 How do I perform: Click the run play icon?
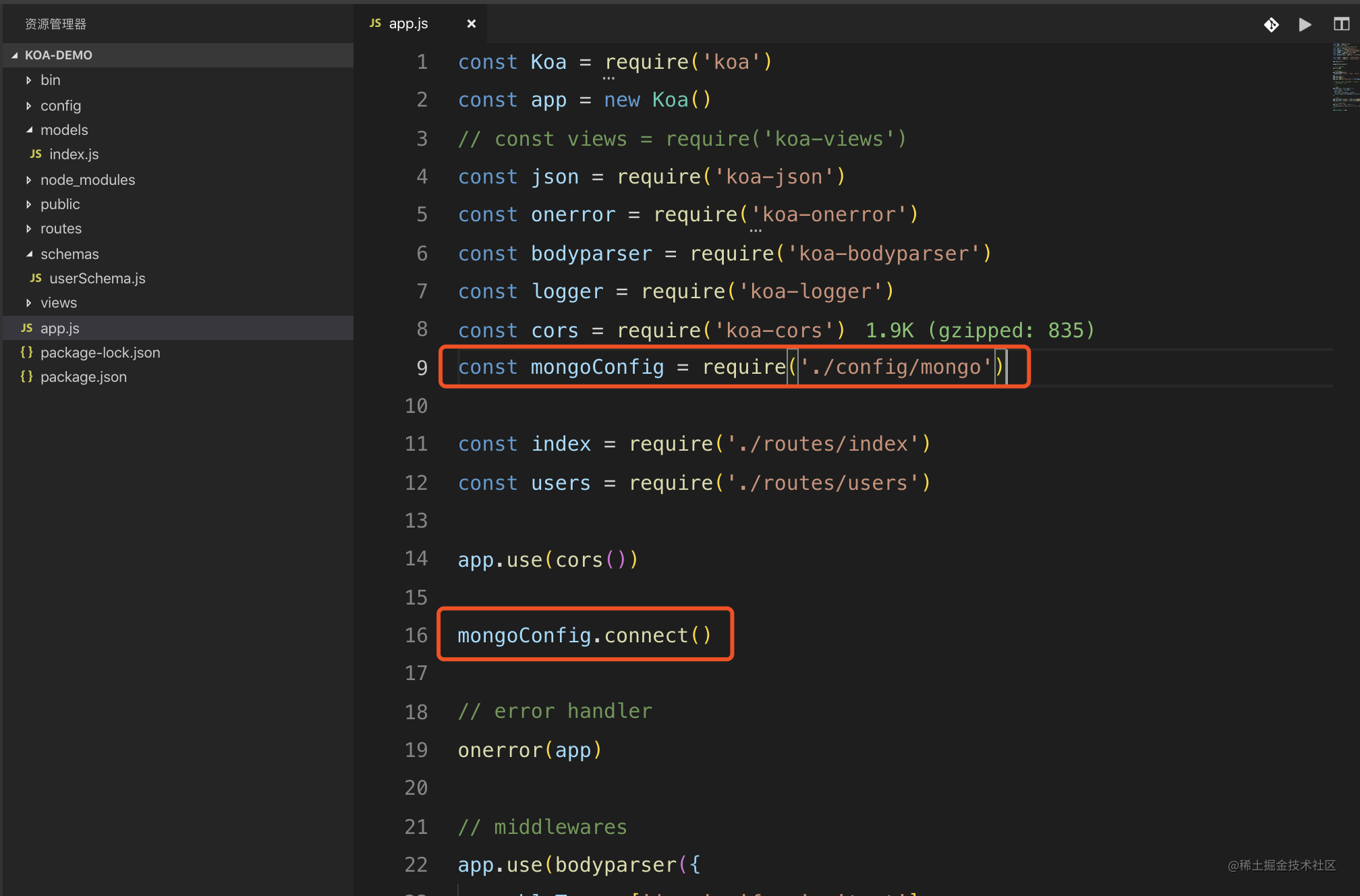click(x=1305, y=25)
